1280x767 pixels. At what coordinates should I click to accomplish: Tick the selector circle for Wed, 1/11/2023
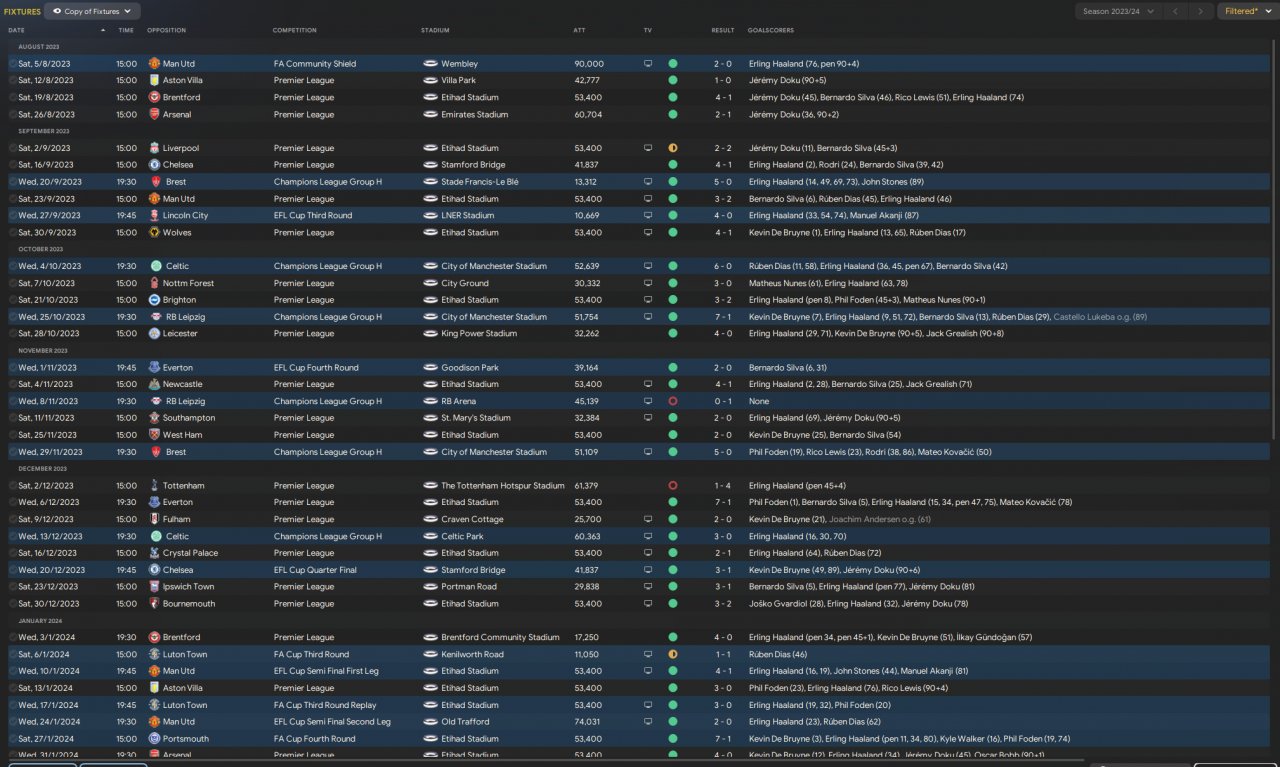tap(13, 367)
